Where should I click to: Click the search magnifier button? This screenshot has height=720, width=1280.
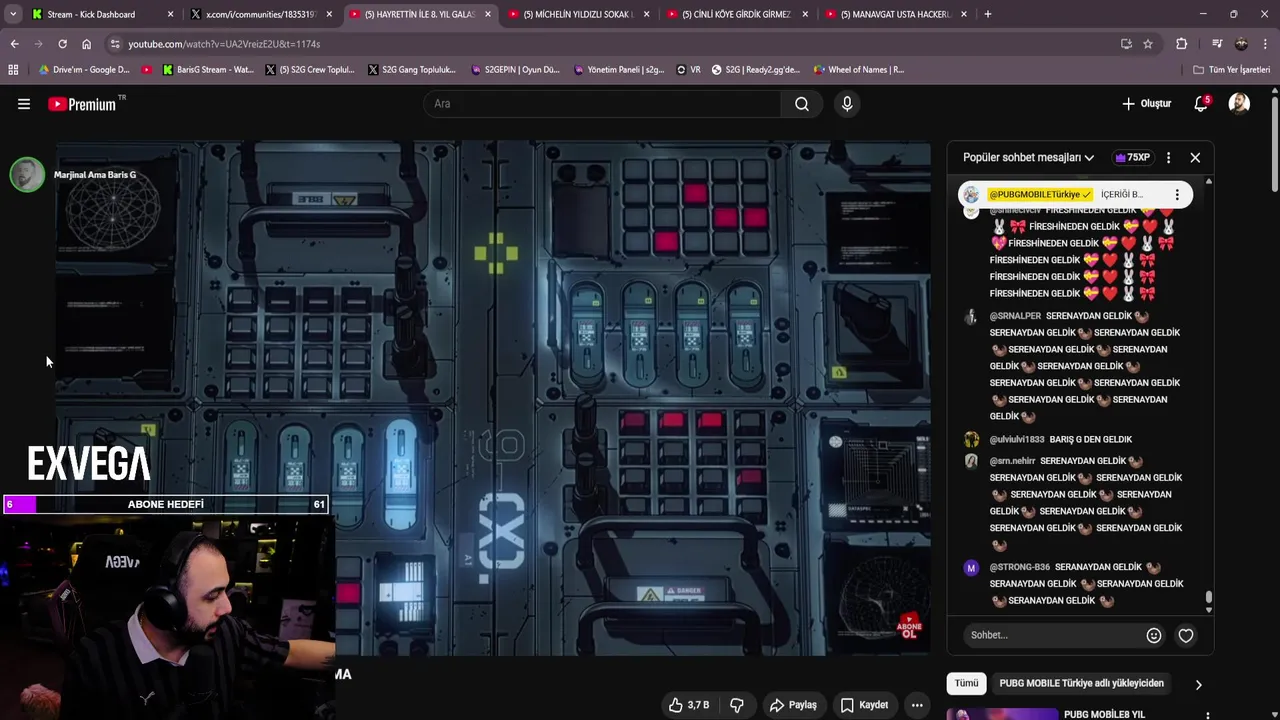pyautogui.click(x=802, y=104)
